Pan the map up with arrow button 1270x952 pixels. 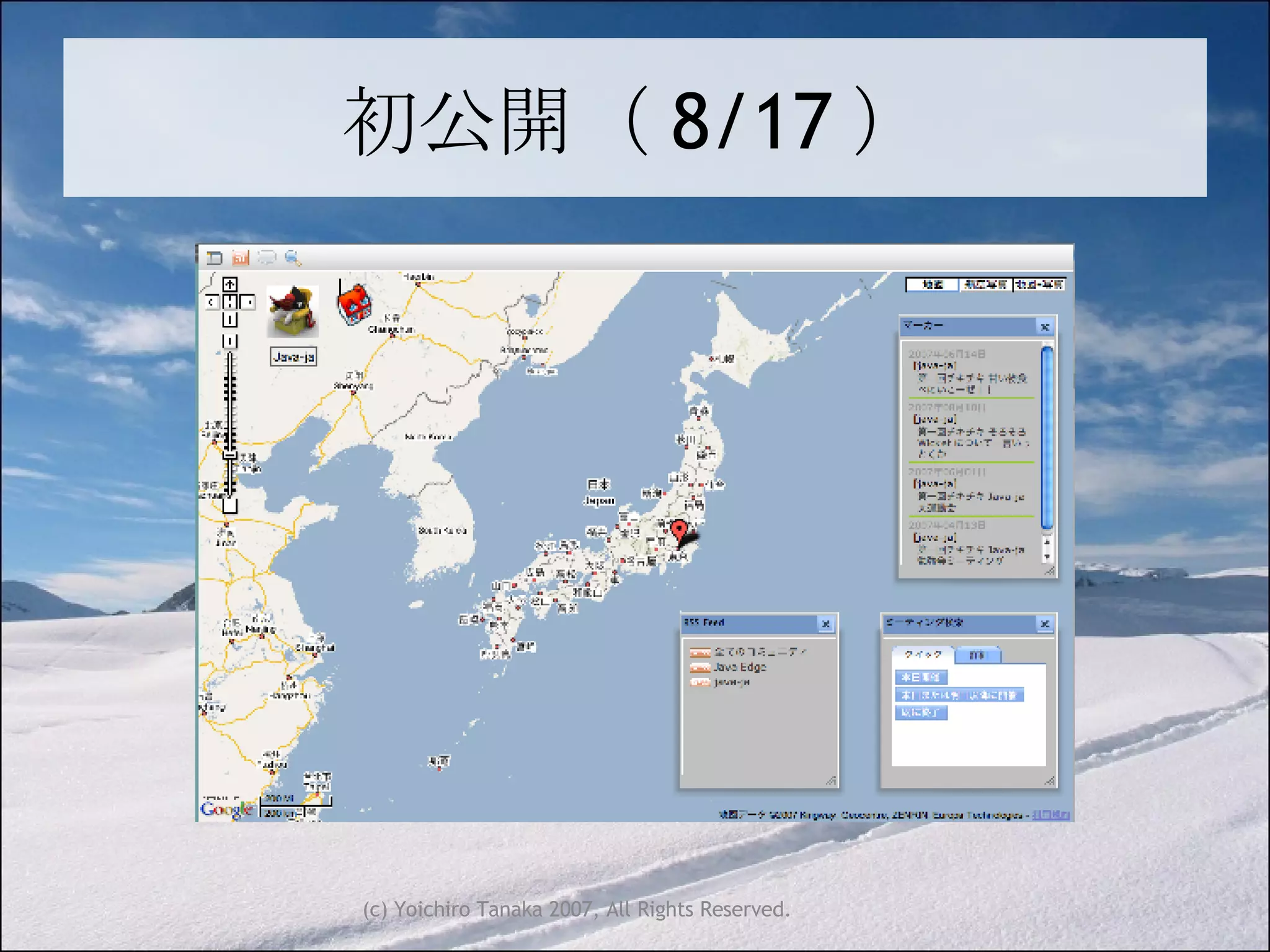[229, 284]
